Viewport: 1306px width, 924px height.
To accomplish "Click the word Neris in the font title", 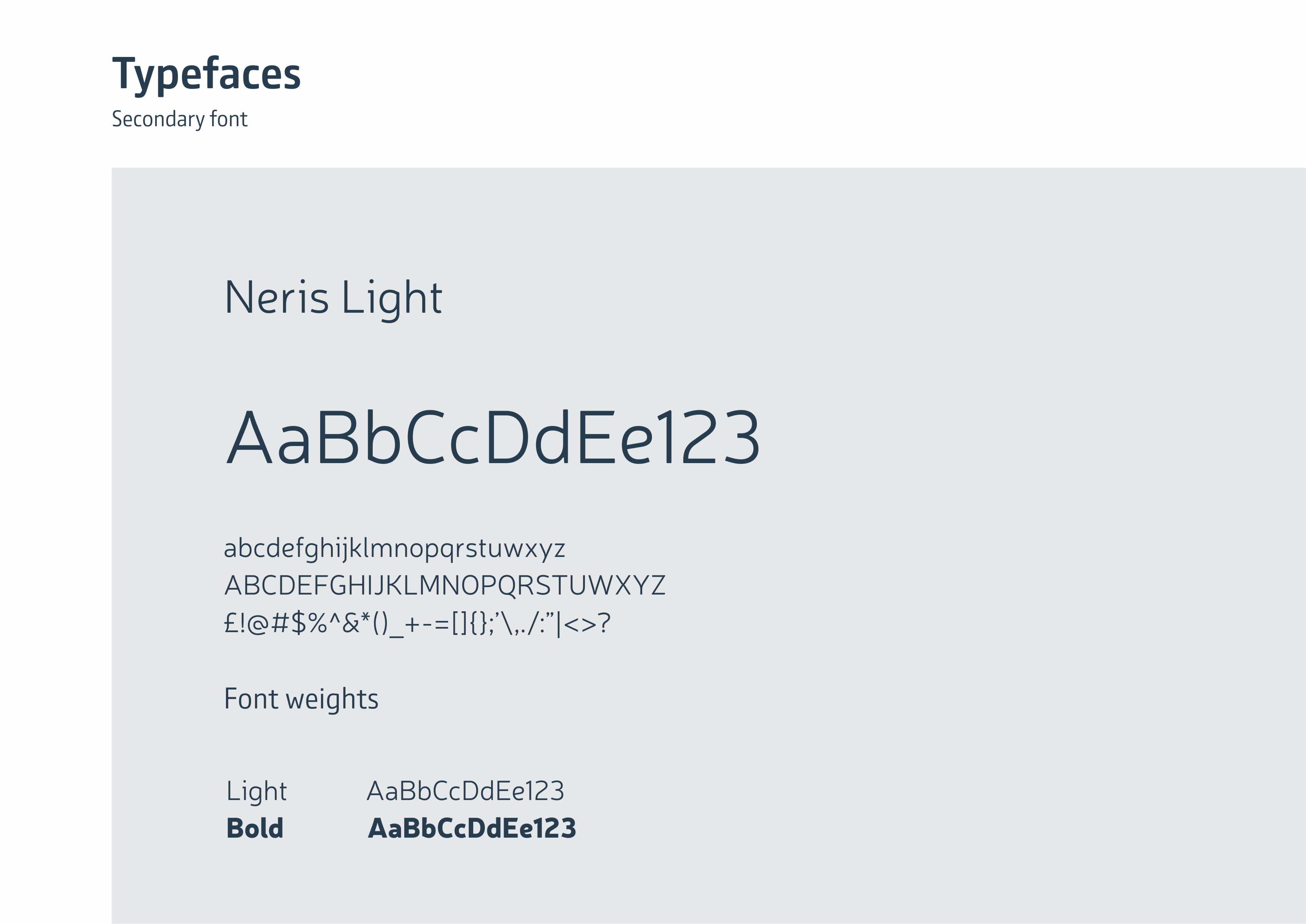I will tap(277, 297).
